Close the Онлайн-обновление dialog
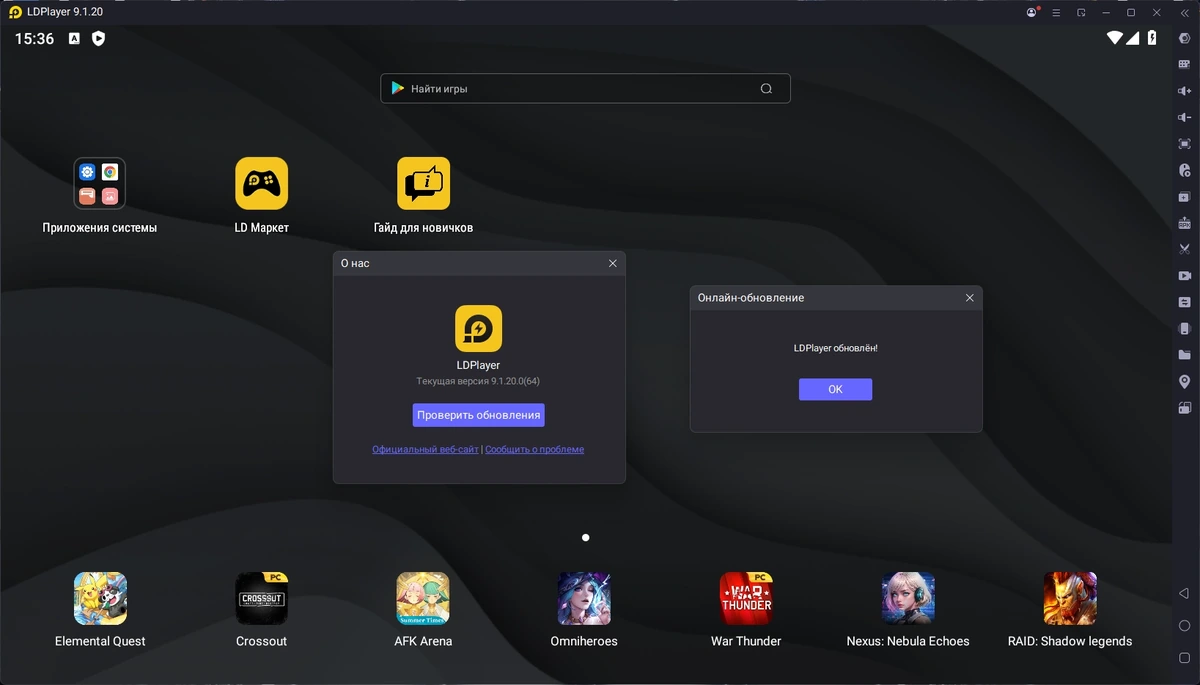The width and height of the screenshot is (1200, 685). [969, 297]
